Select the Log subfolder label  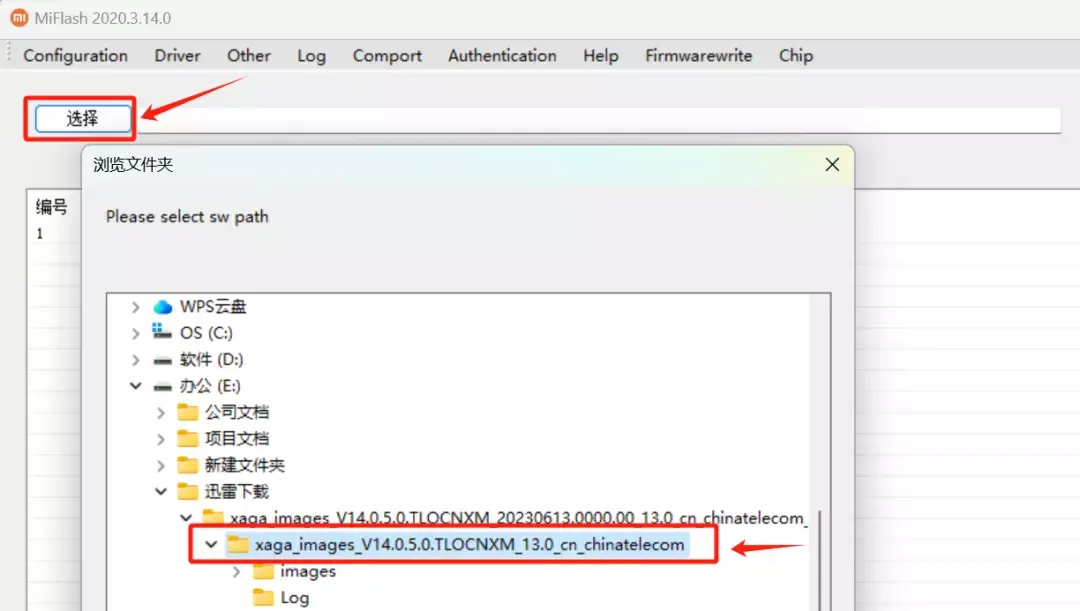tap(294, 598)
